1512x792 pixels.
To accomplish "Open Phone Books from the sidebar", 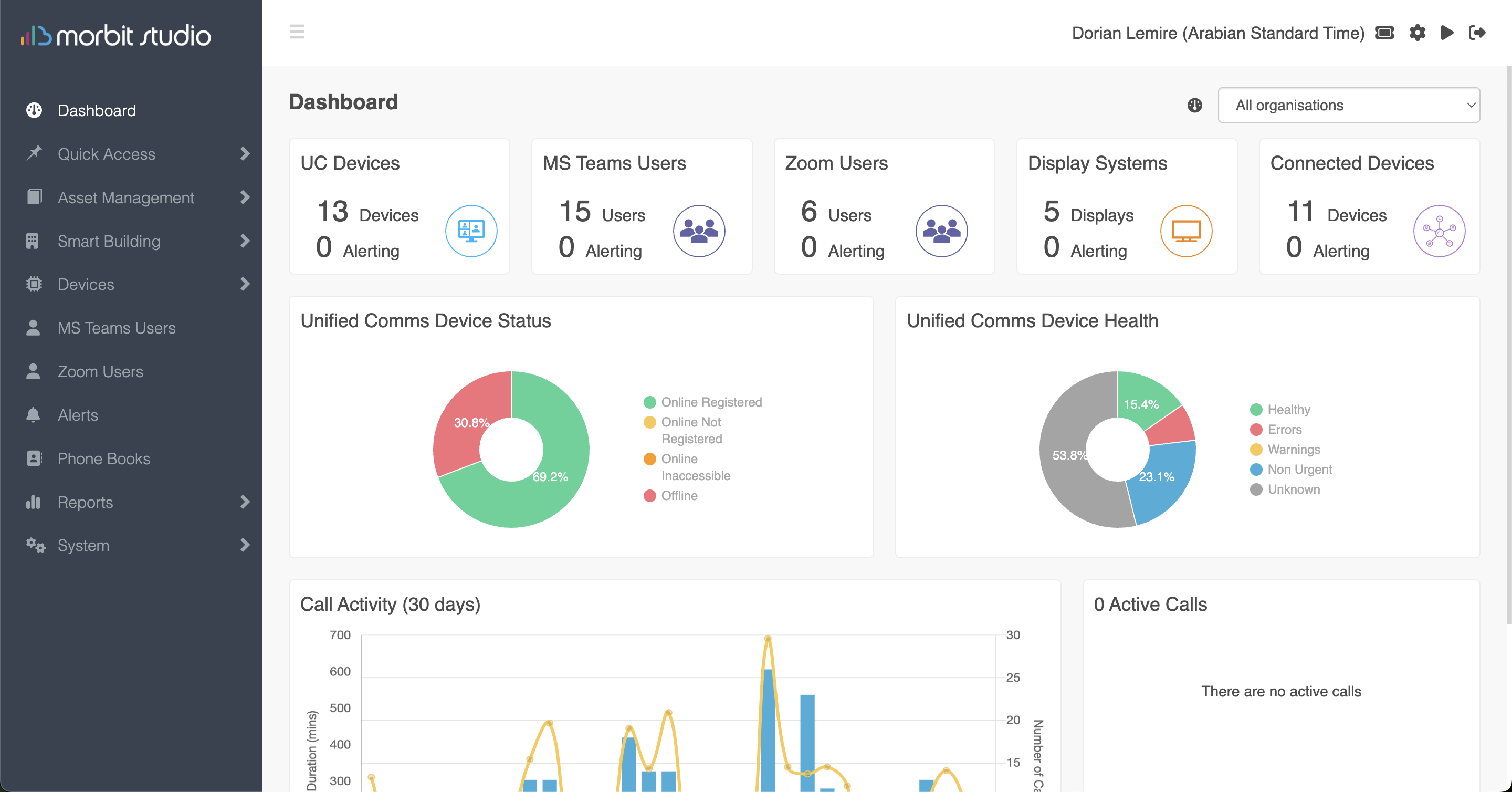I will (x=104, y=458).
